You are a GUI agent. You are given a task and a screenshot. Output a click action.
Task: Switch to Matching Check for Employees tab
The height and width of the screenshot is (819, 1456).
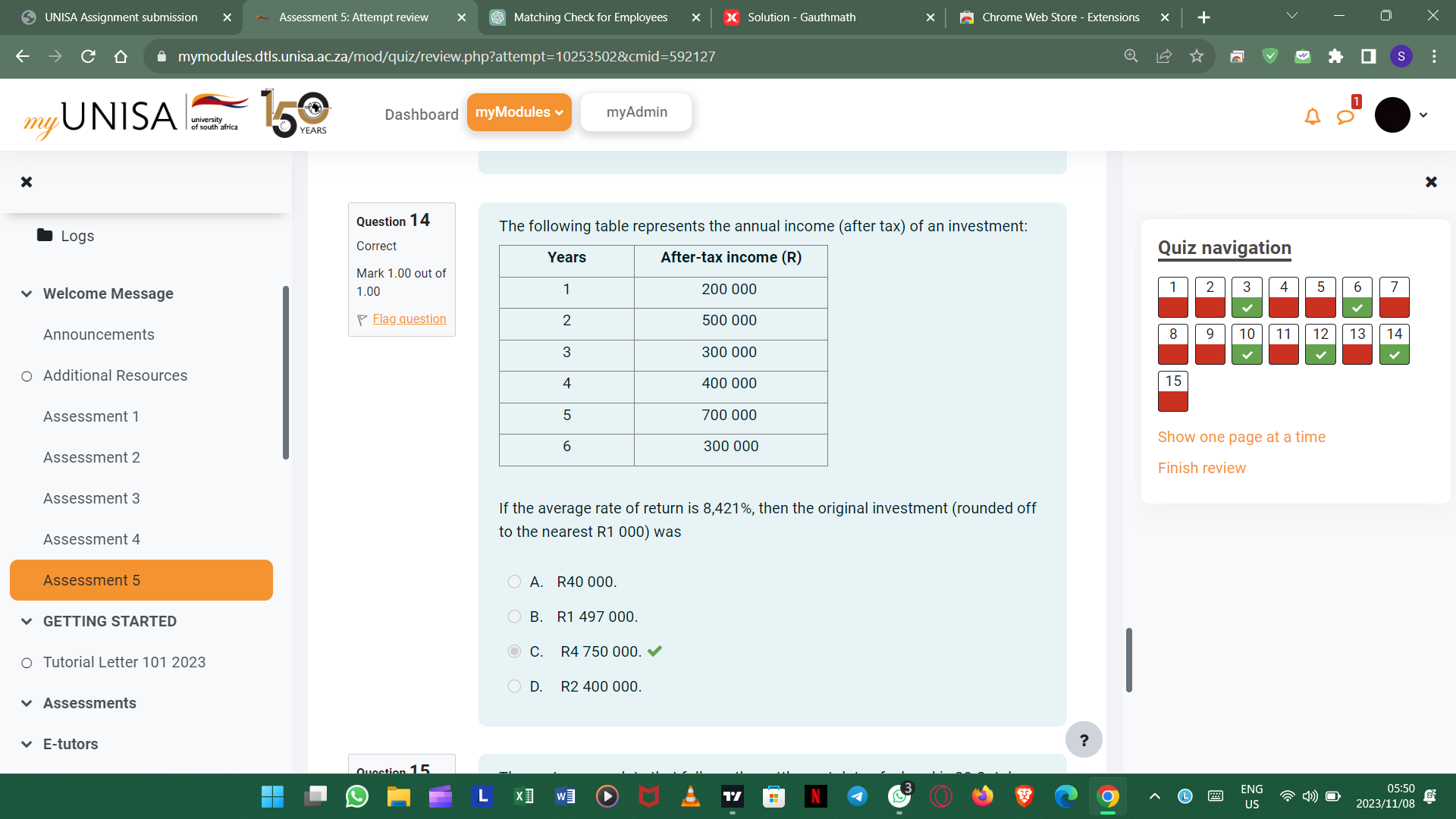590,17
